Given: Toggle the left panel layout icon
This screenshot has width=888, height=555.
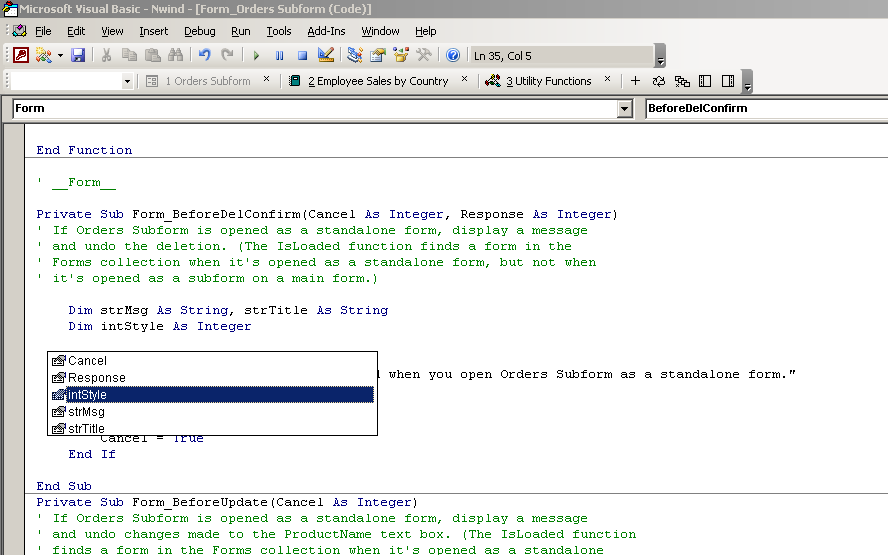Looking at the screenshot, I should pos(705,81).
